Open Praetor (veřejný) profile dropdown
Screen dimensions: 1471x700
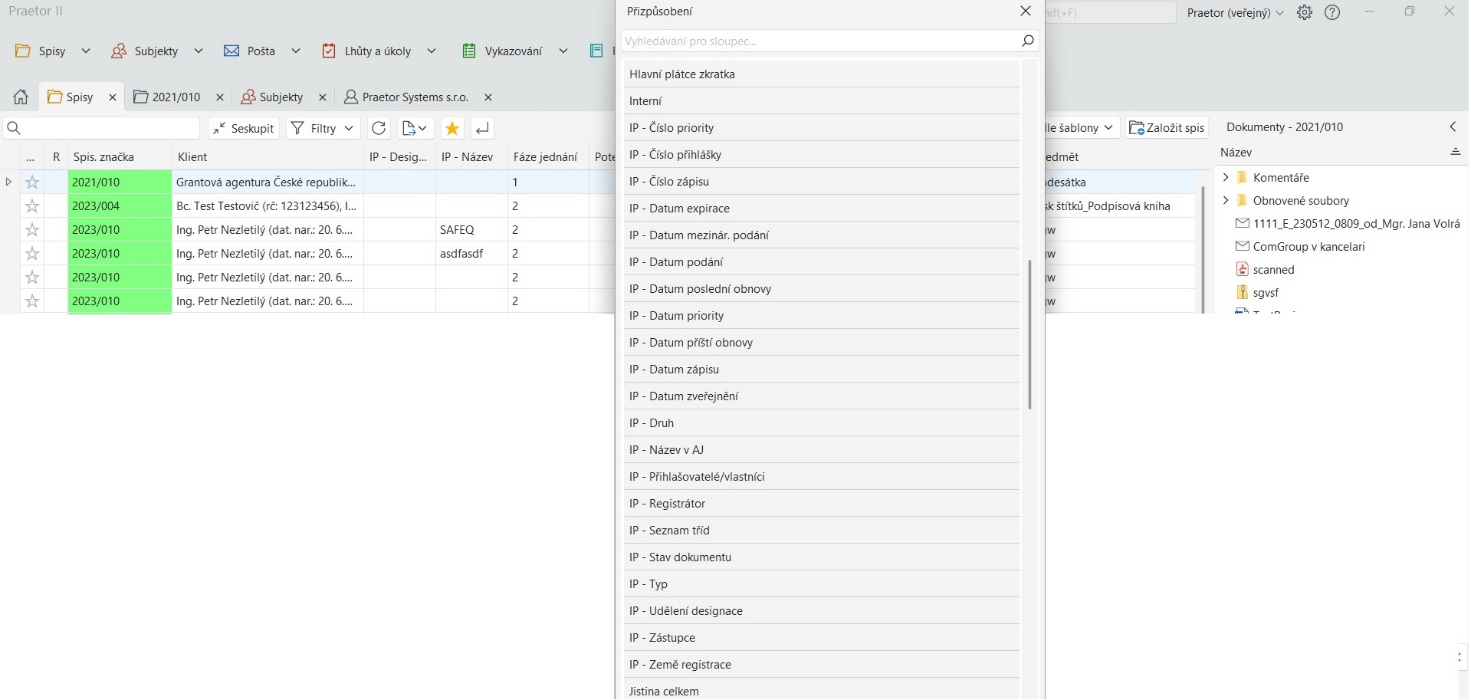(x=1235, y=13)
